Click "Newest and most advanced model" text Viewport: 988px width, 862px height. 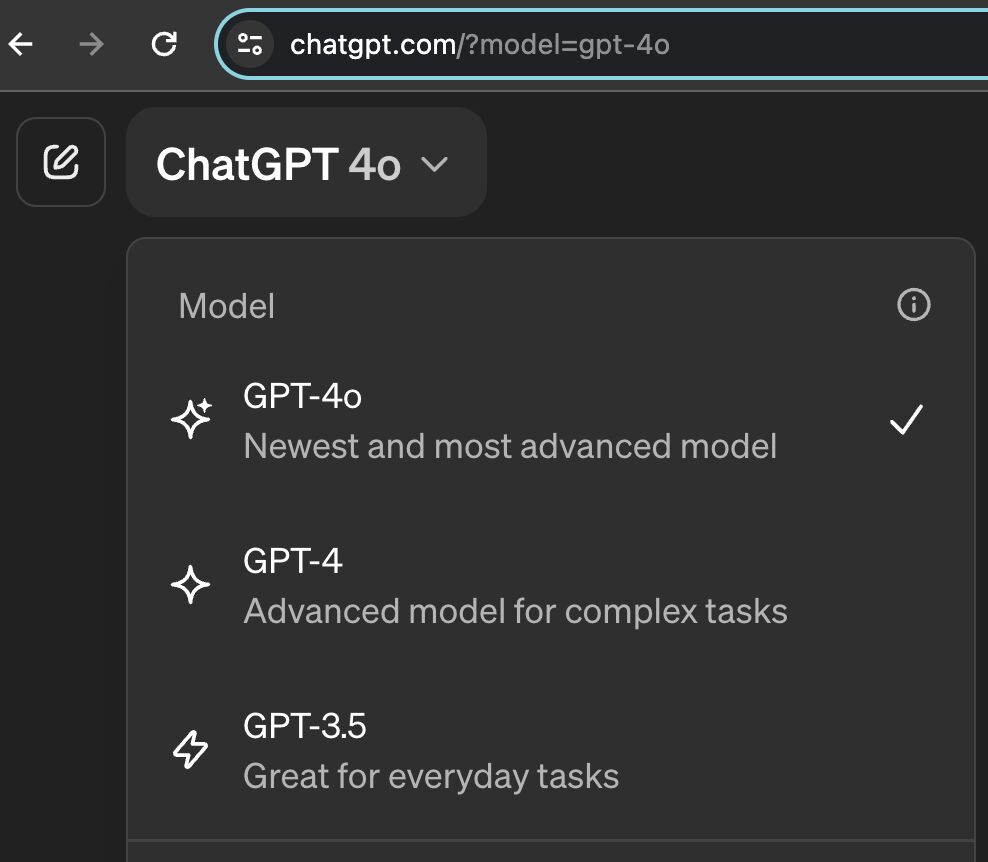point(510,446)
